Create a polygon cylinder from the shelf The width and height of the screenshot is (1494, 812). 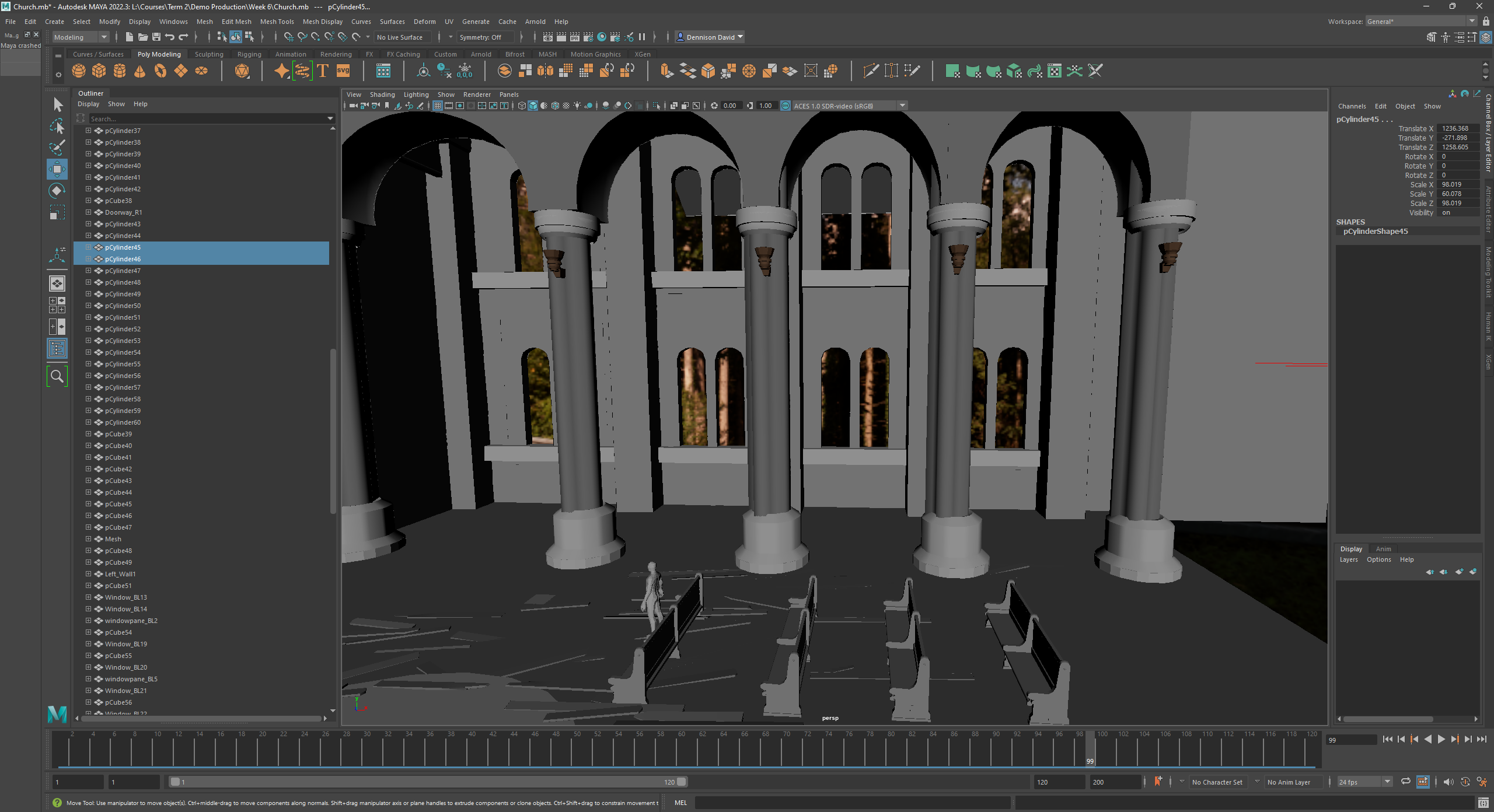click(120, 71)
